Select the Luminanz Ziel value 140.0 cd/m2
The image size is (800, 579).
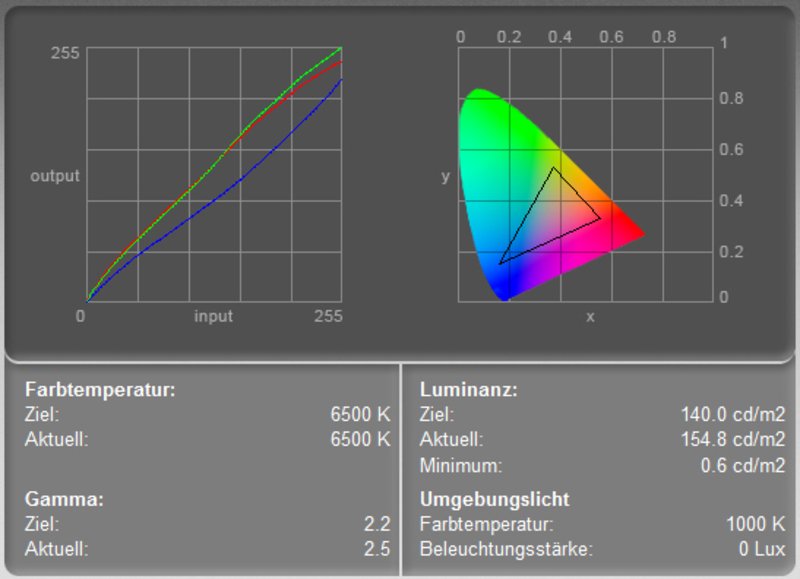click(733, 414)
